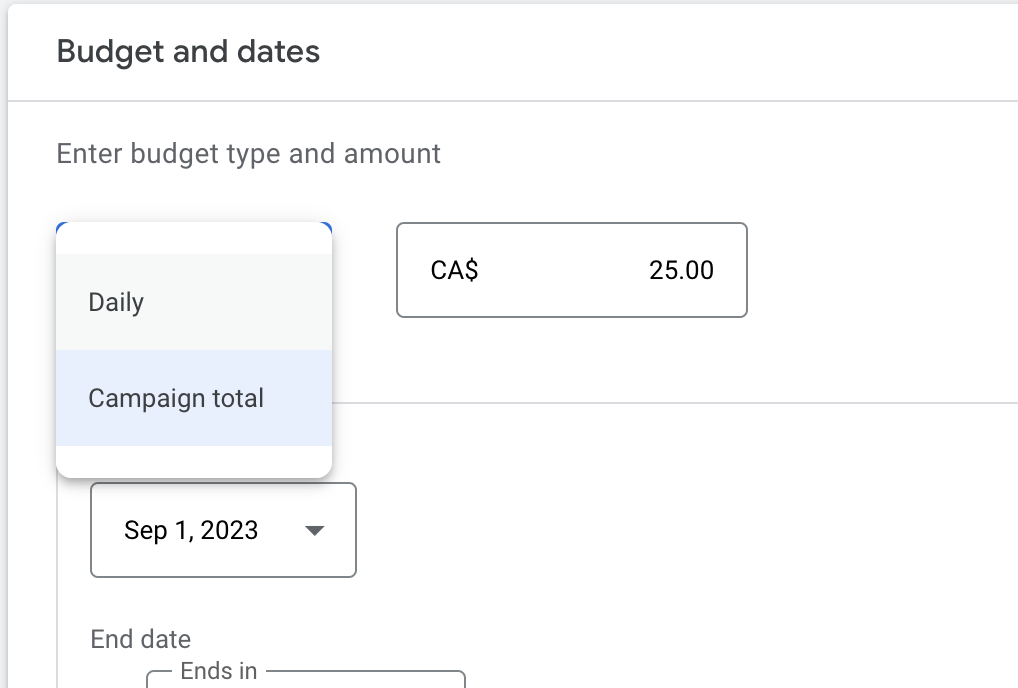The height and width of the screenshot is (688, 1018).
Task: Click the 25.00 amount value
Action: (x=681, y=270)
